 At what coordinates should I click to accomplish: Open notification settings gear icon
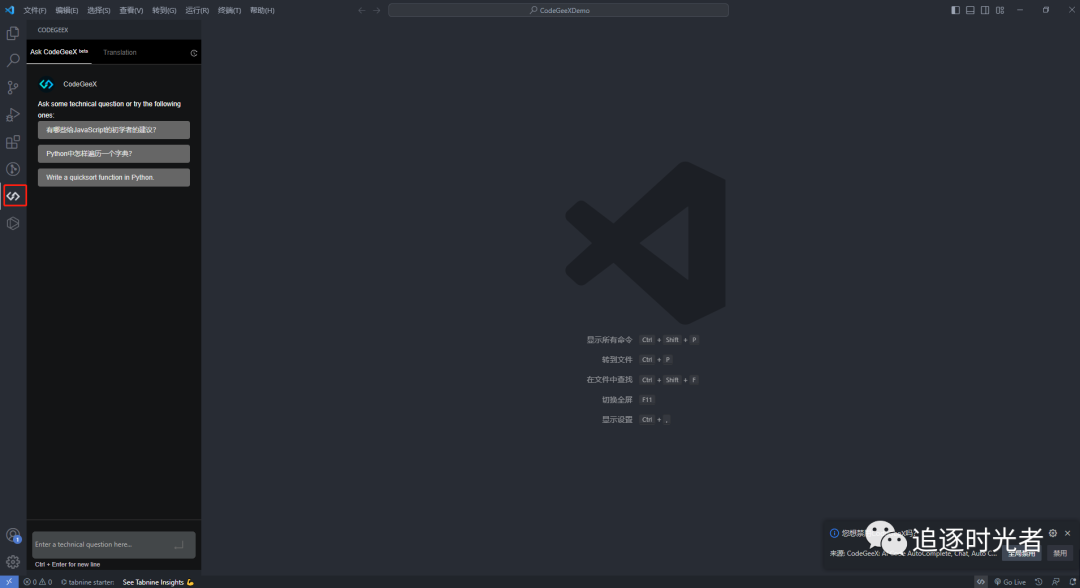1052,533
